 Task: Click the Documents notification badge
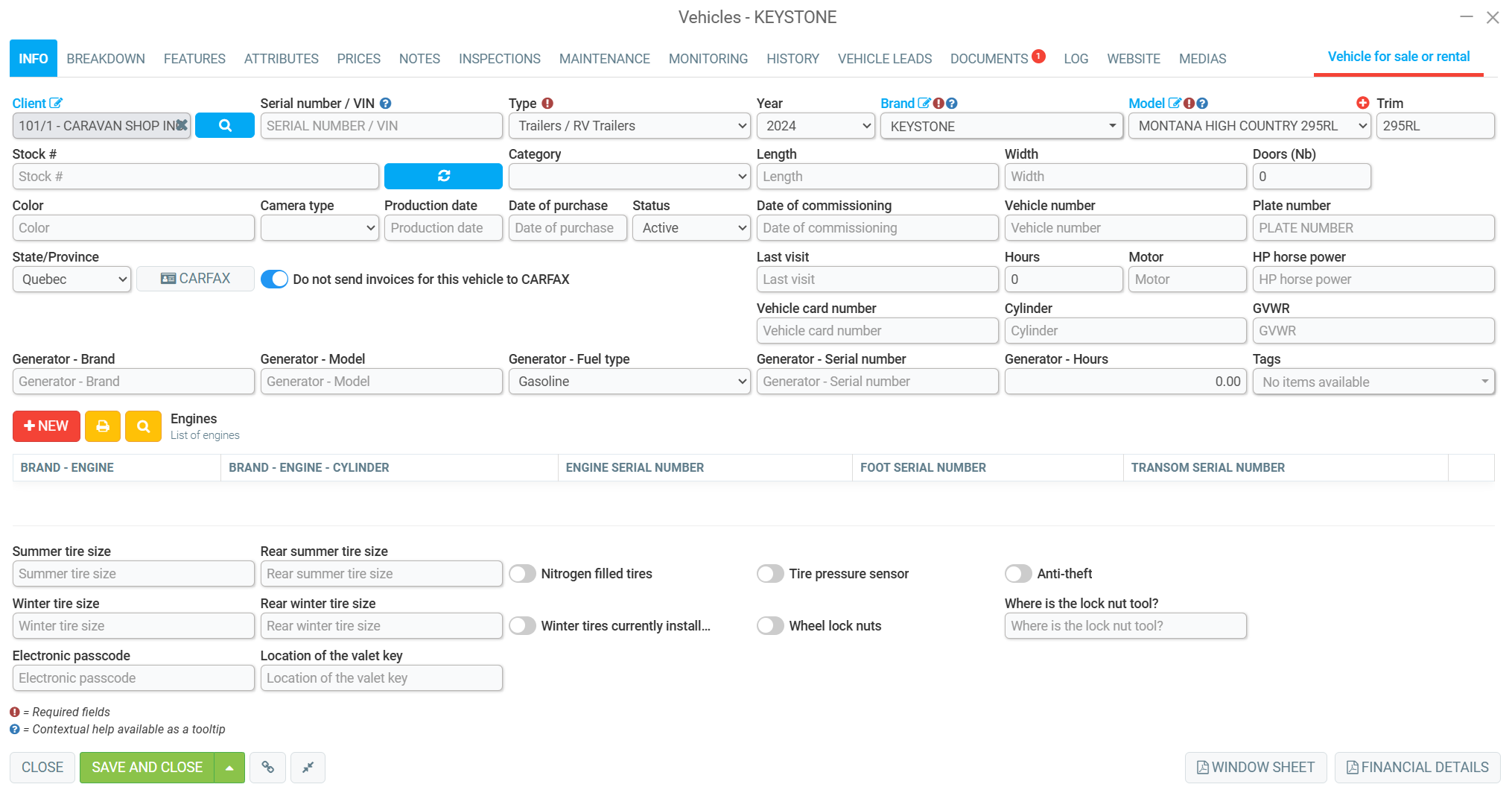pos(1038,56)
